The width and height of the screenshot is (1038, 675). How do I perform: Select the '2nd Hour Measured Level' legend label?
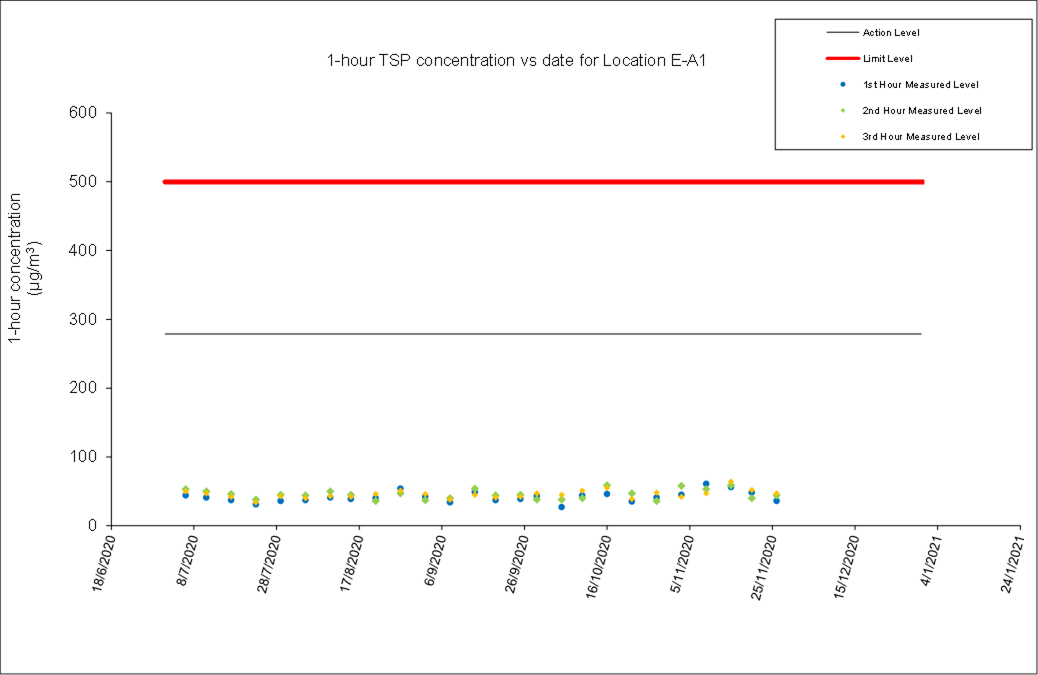click(x=921, y=111)
